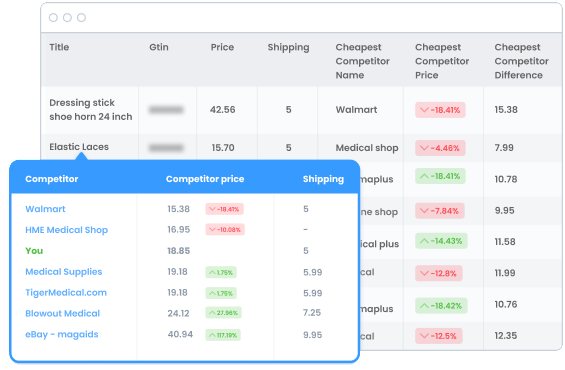Open the eBay - magaids link

(x=62, y=334)
